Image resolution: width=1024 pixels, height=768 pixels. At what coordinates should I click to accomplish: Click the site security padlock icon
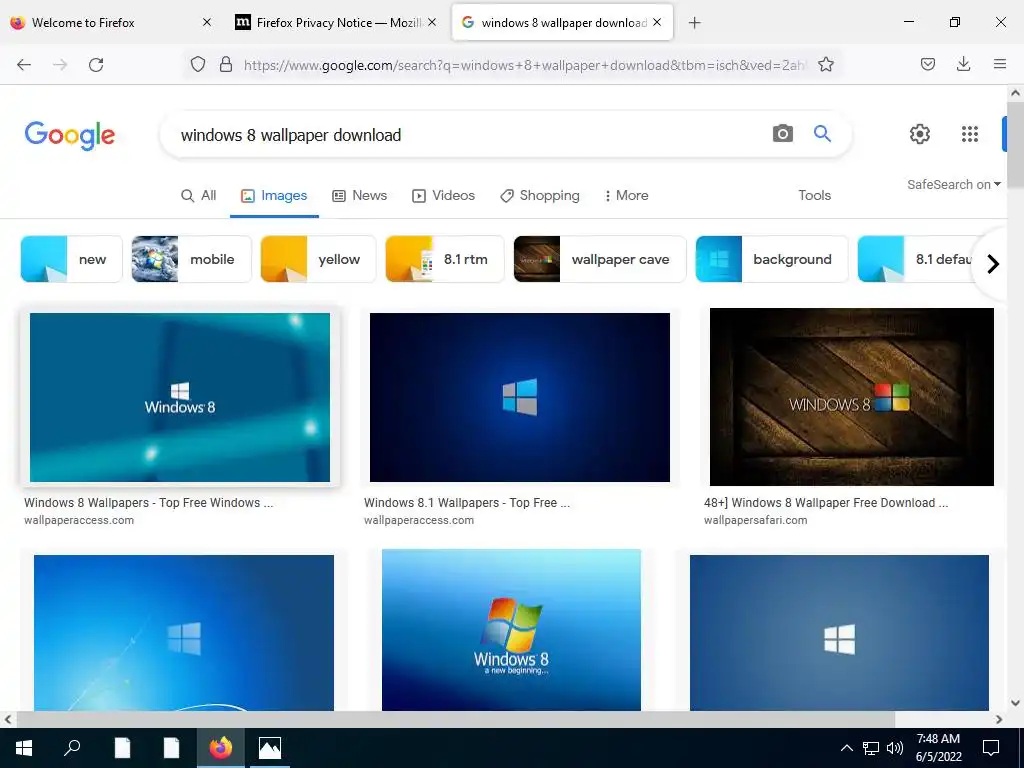pyautogui.click(x=226, y=65)
